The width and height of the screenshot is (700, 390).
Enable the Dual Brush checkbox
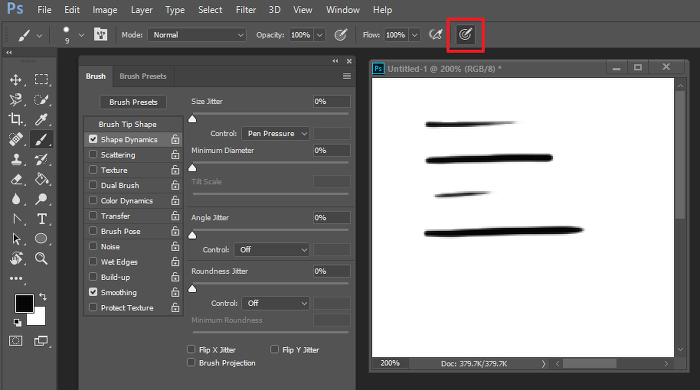tap(93, 185)
